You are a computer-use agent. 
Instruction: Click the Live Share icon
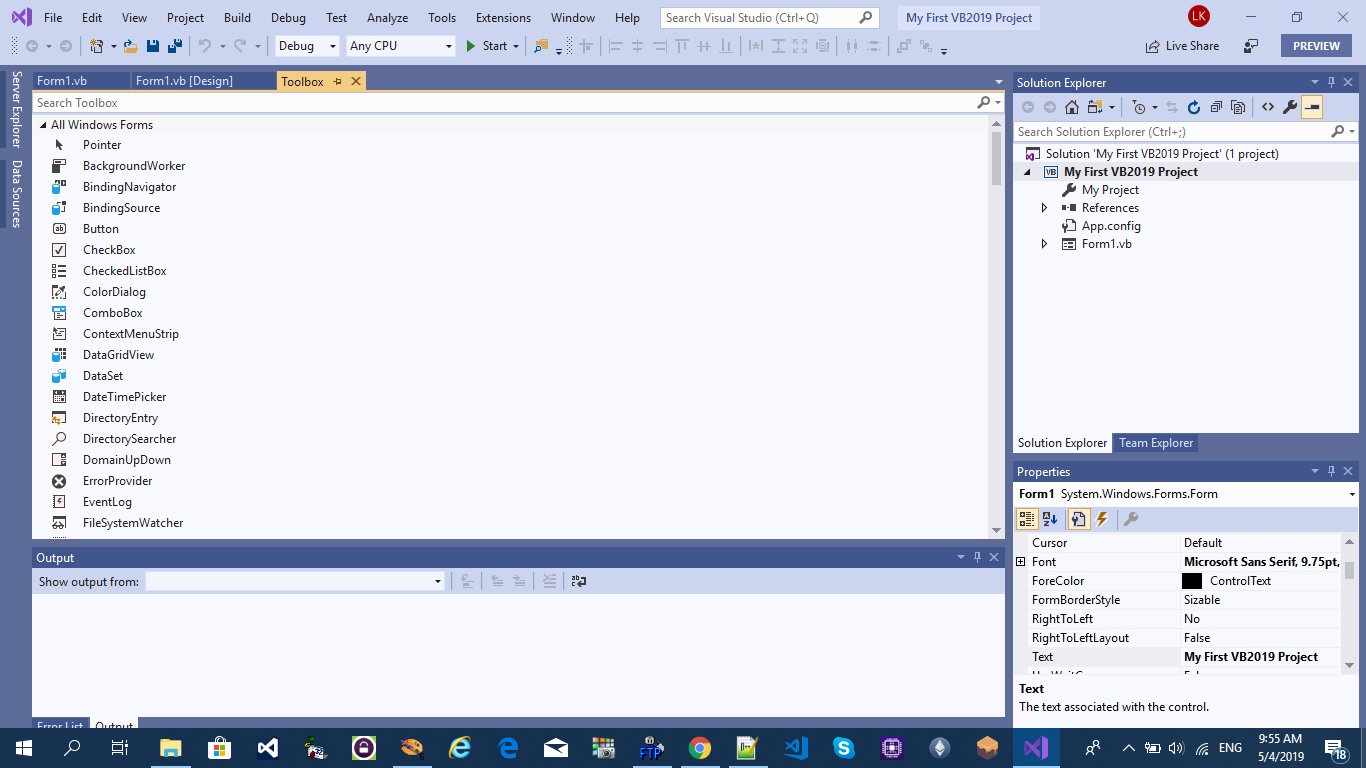1153,46
